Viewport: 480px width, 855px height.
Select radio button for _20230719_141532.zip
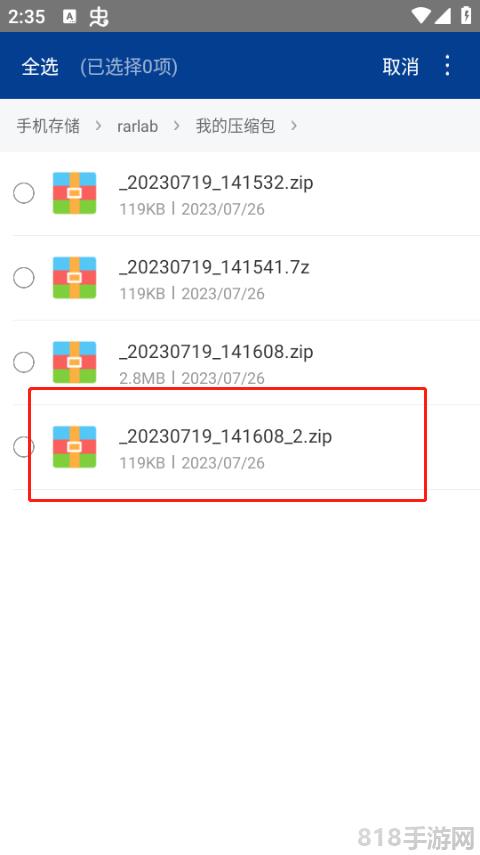[23, 193]
